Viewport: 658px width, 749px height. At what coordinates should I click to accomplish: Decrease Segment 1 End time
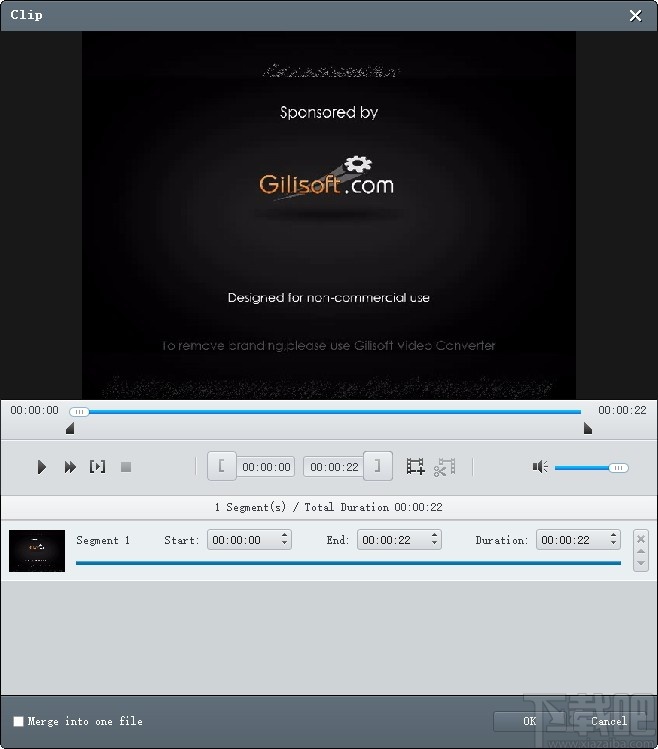tap(434, 544)
